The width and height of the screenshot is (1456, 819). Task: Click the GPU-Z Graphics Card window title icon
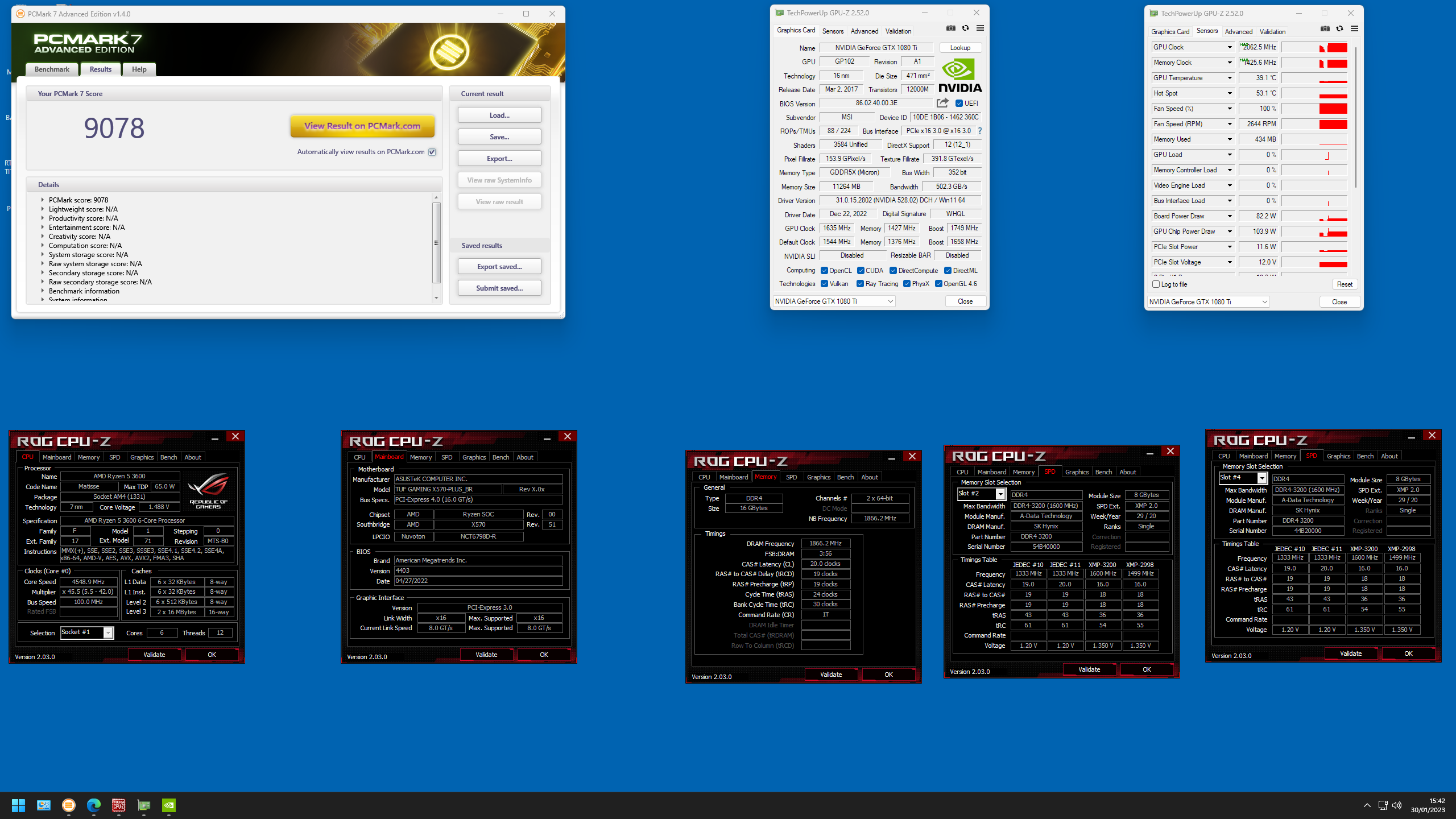[779, 13]
